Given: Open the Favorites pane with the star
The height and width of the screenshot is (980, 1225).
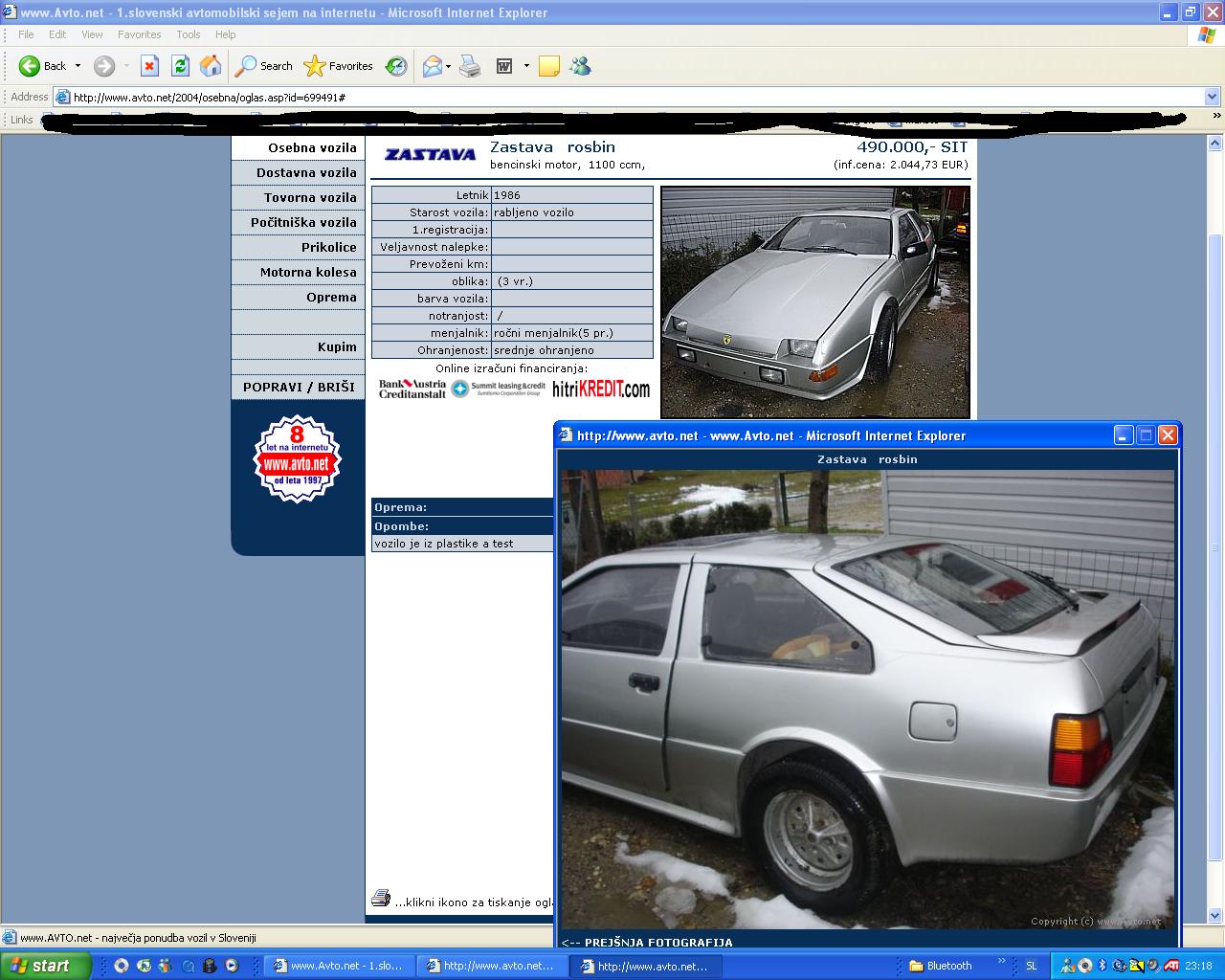Looking at the screenshot, I should point(338,66).
